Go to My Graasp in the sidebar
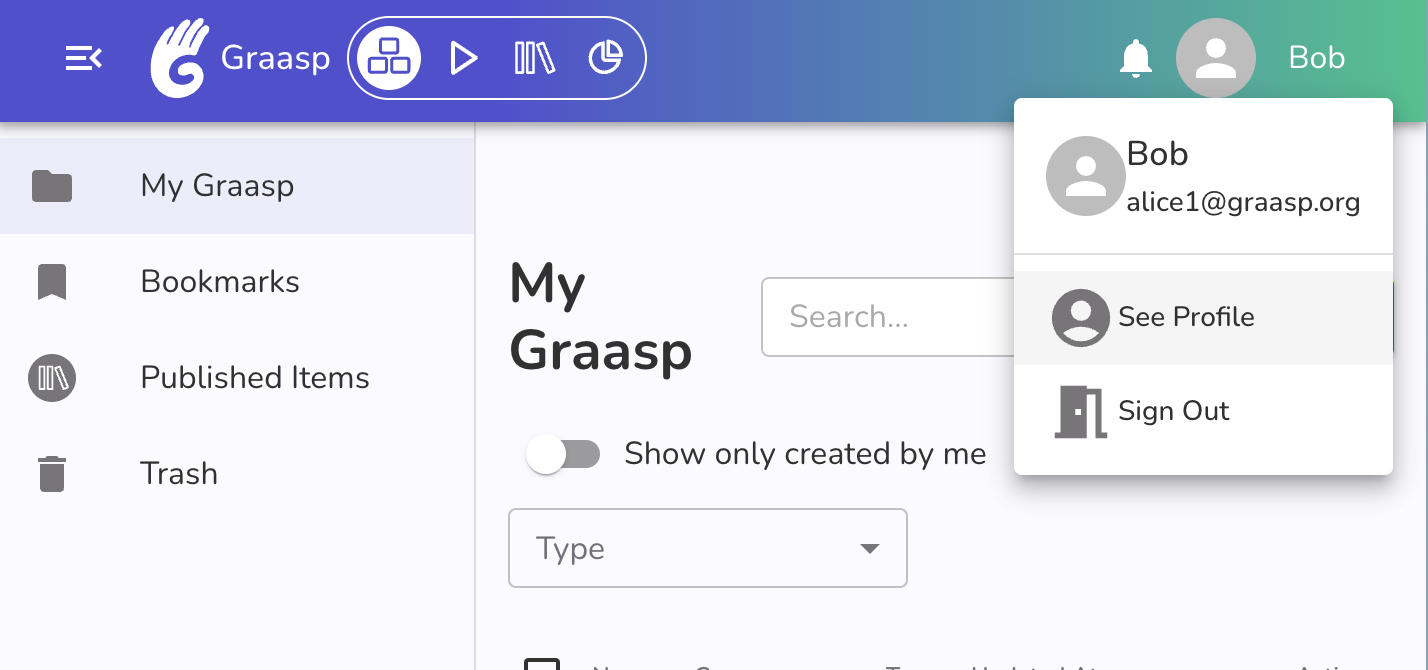 tap(218, 186)
